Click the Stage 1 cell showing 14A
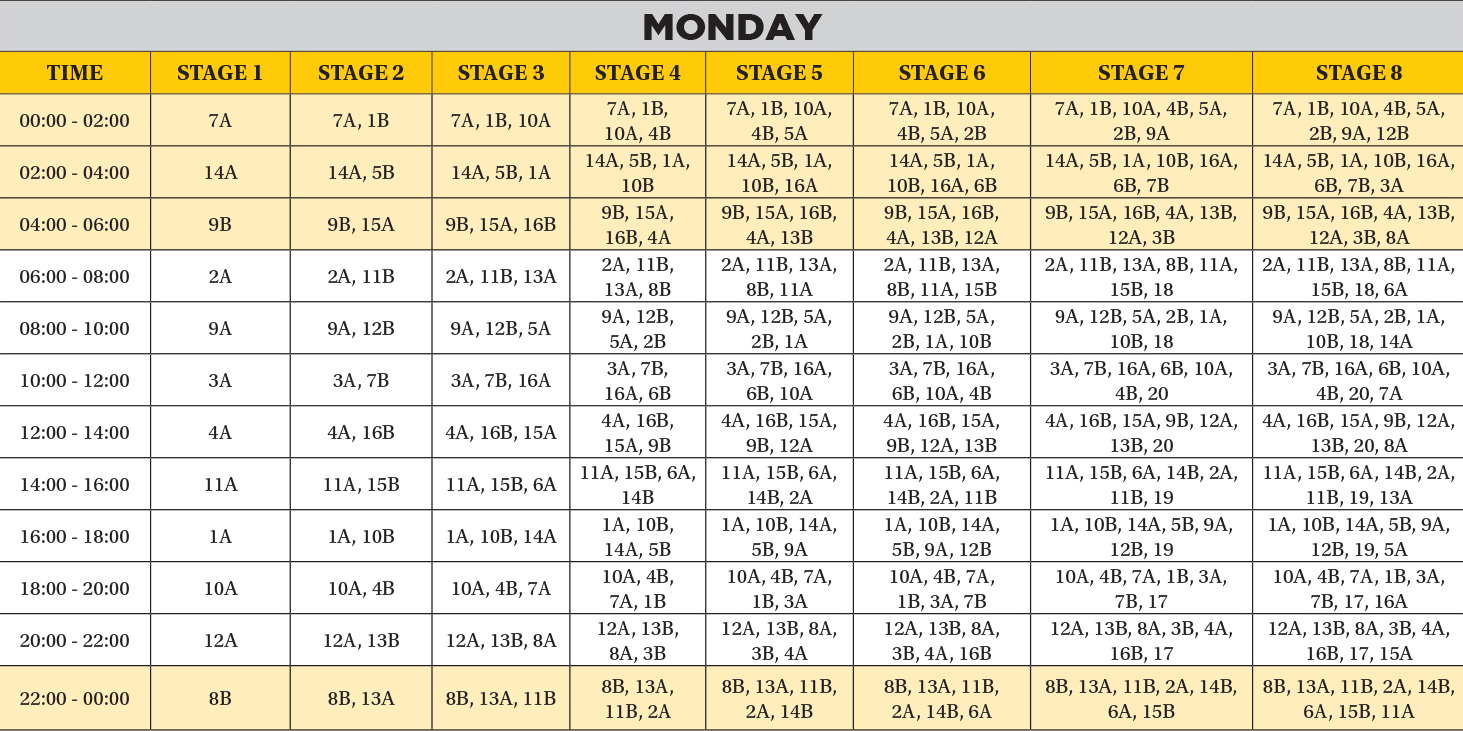The image size is (1463, 731). (x=220, y=173)
